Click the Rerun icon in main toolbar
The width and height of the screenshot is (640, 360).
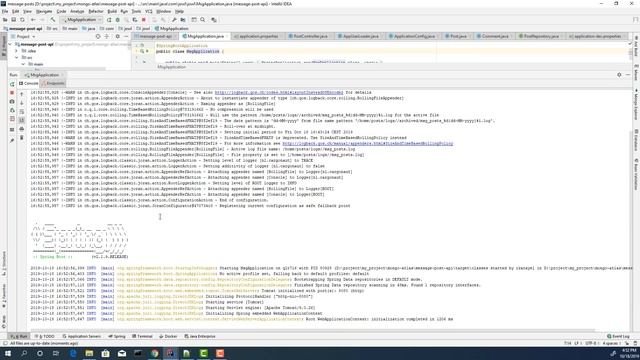pos(109,20)
